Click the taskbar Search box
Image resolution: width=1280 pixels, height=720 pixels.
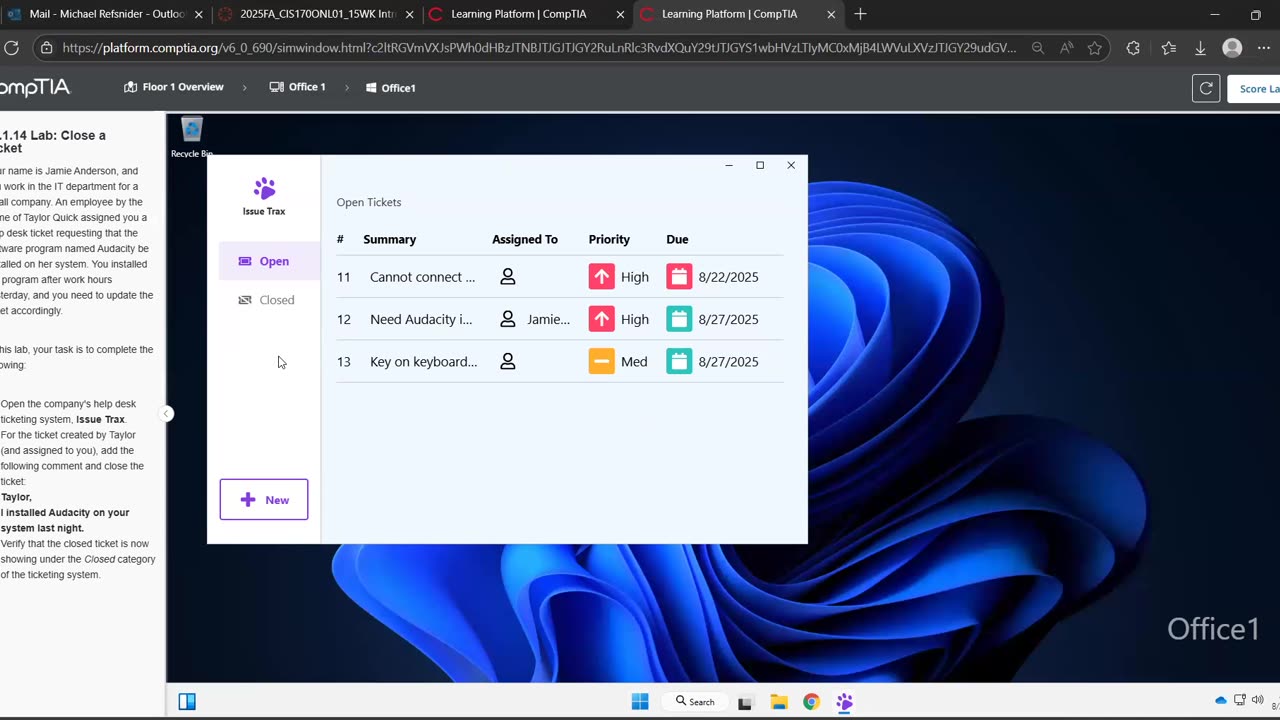695,702
